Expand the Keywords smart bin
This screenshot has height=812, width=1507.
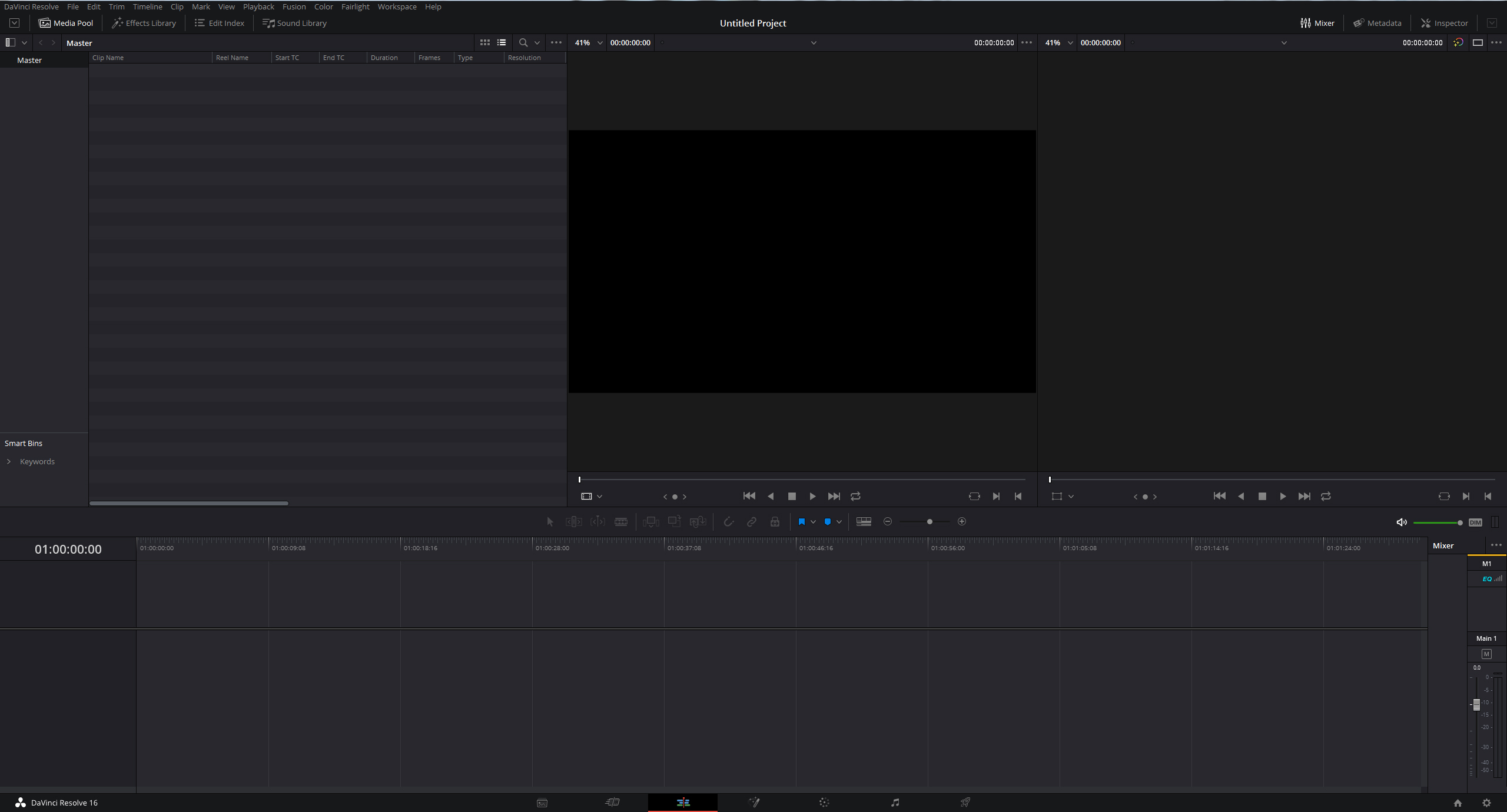click(9, 461)
